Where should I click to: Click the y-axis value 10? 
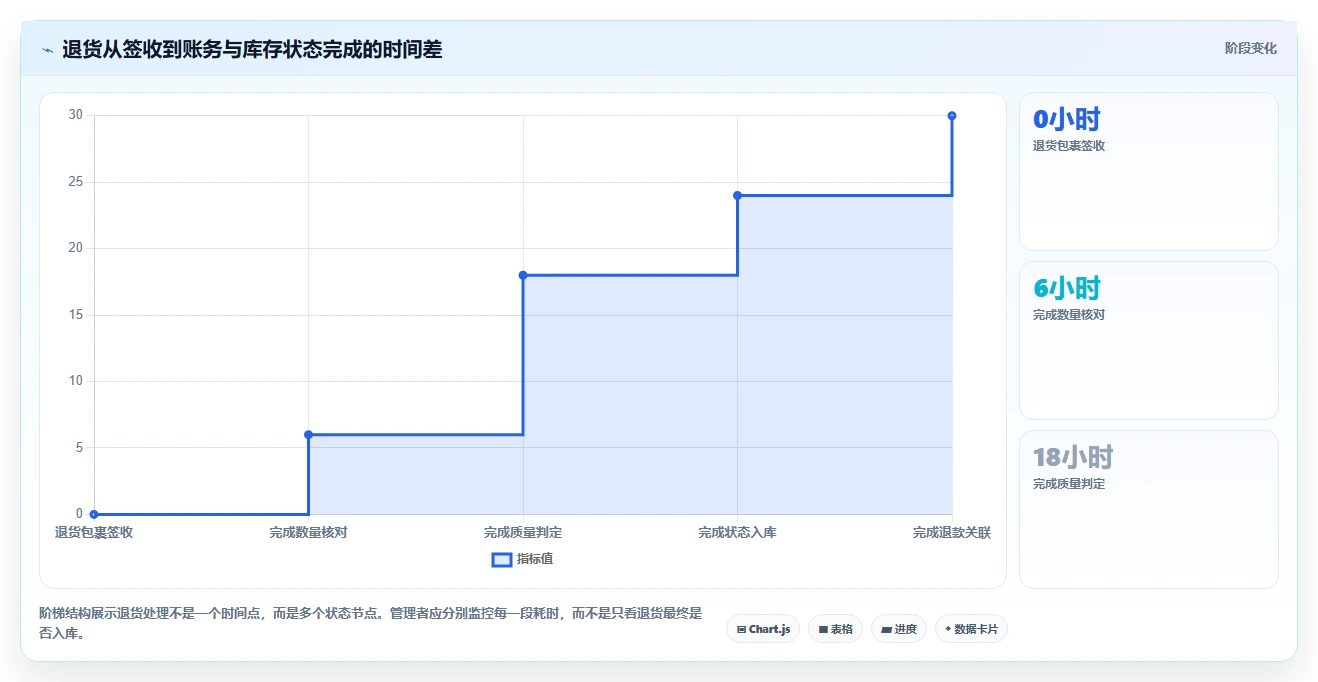click(76, 381)
